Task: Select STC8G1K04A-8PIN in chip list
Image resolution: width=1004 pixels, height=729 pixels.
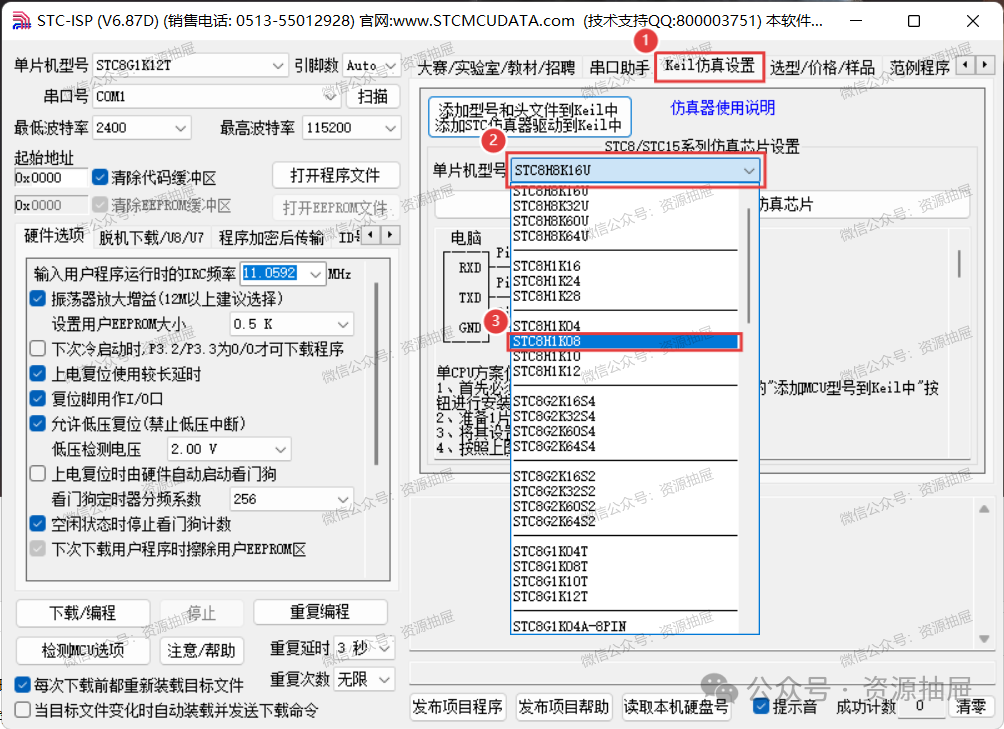Action: (x=624, y=626)
